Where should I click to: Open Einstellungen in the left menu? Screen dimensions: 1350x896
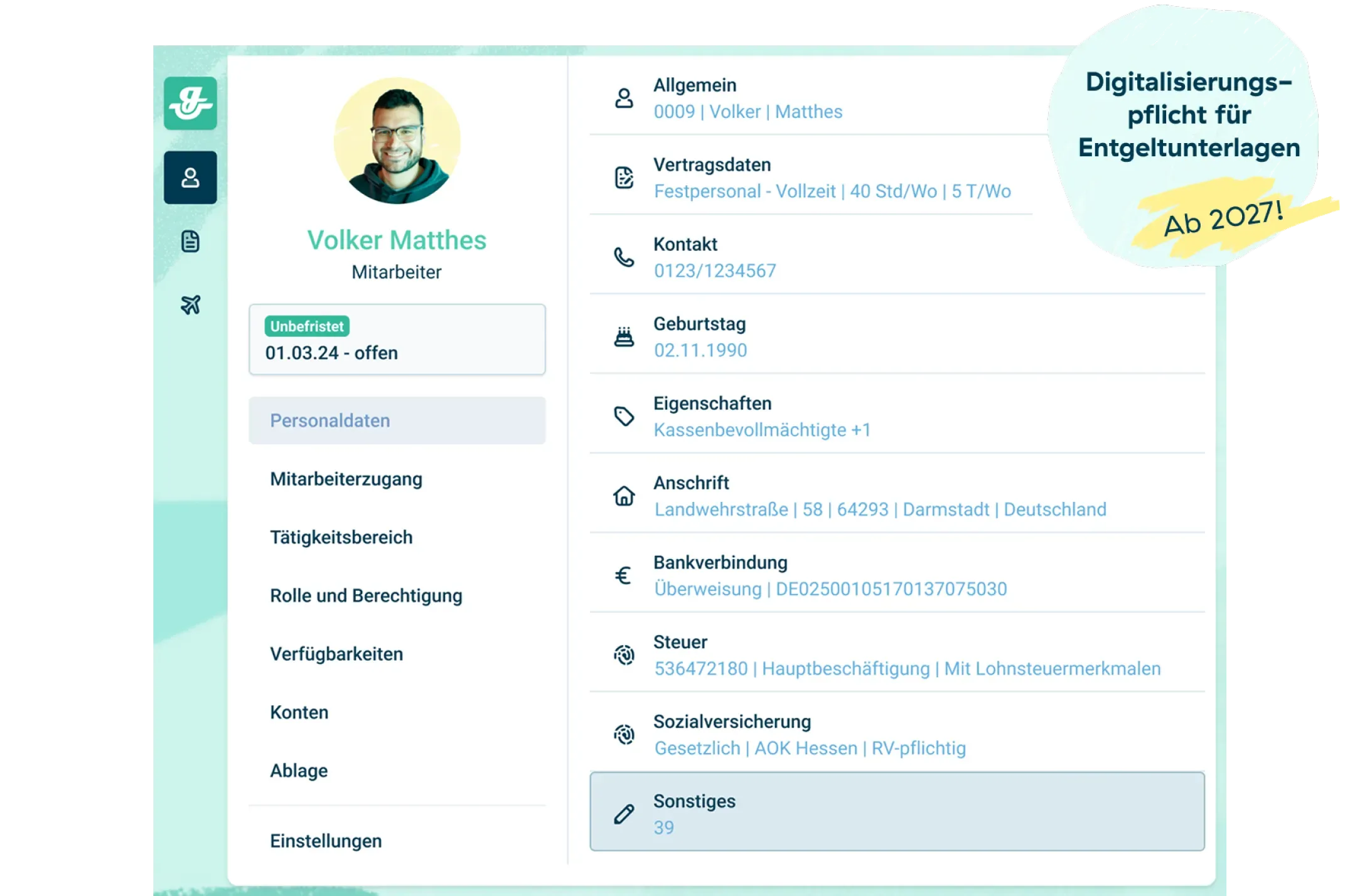pyautogui.click(x=326, y=841)
